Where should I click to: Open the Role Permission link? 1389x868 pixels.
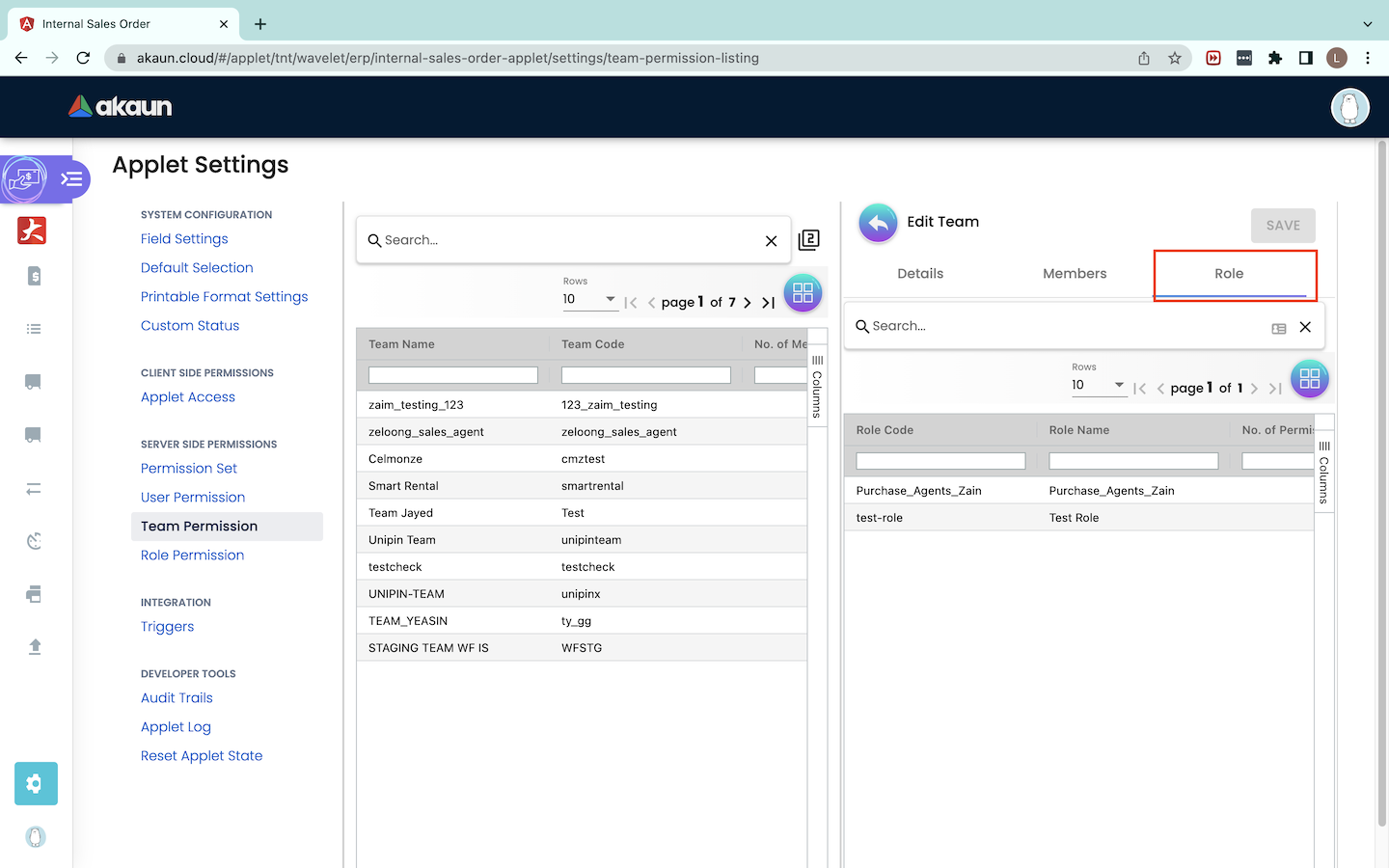coord(192,556)
